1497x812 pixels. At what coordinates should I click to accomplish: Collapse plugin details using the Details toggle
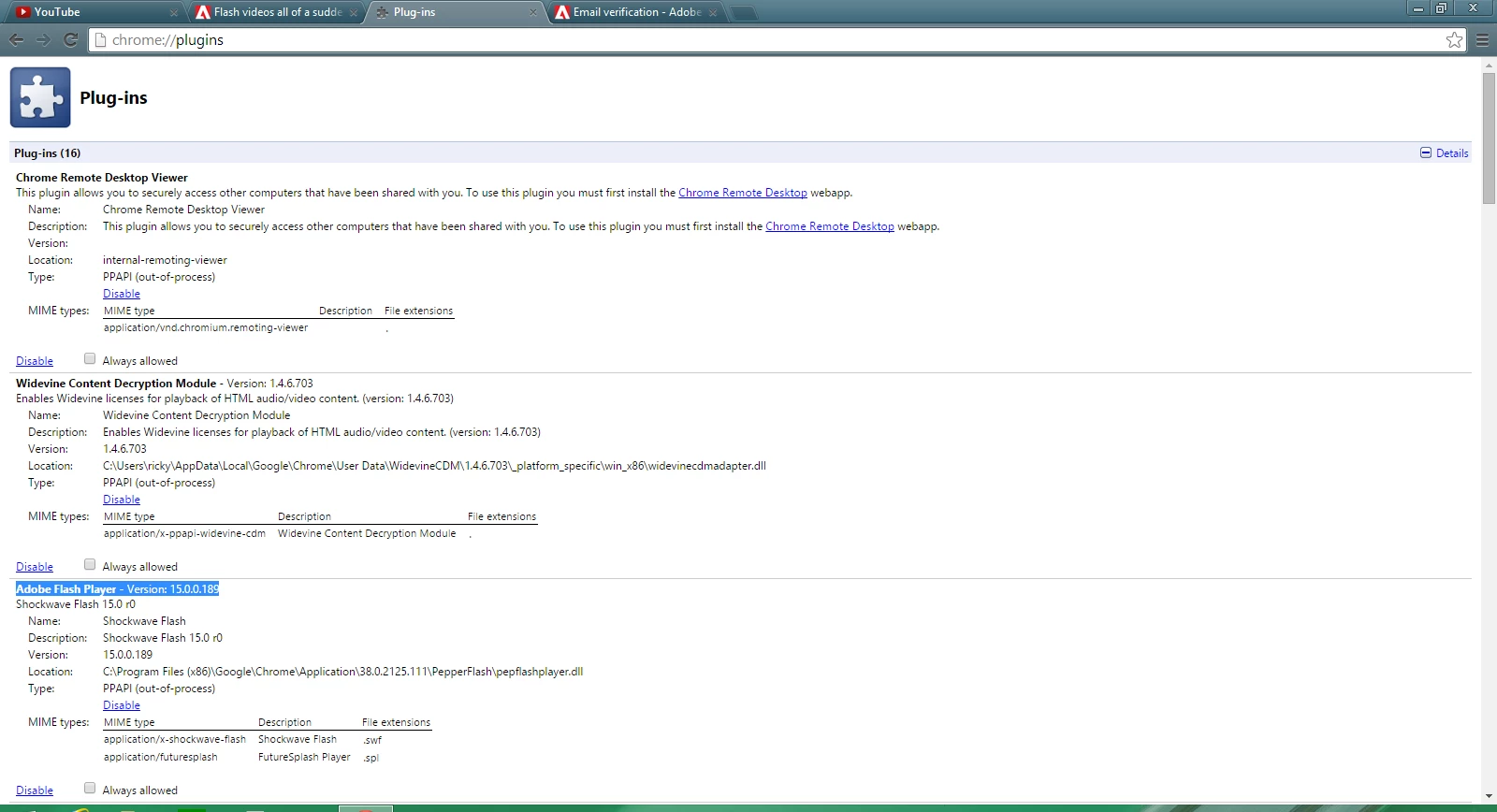point(1445,152)
